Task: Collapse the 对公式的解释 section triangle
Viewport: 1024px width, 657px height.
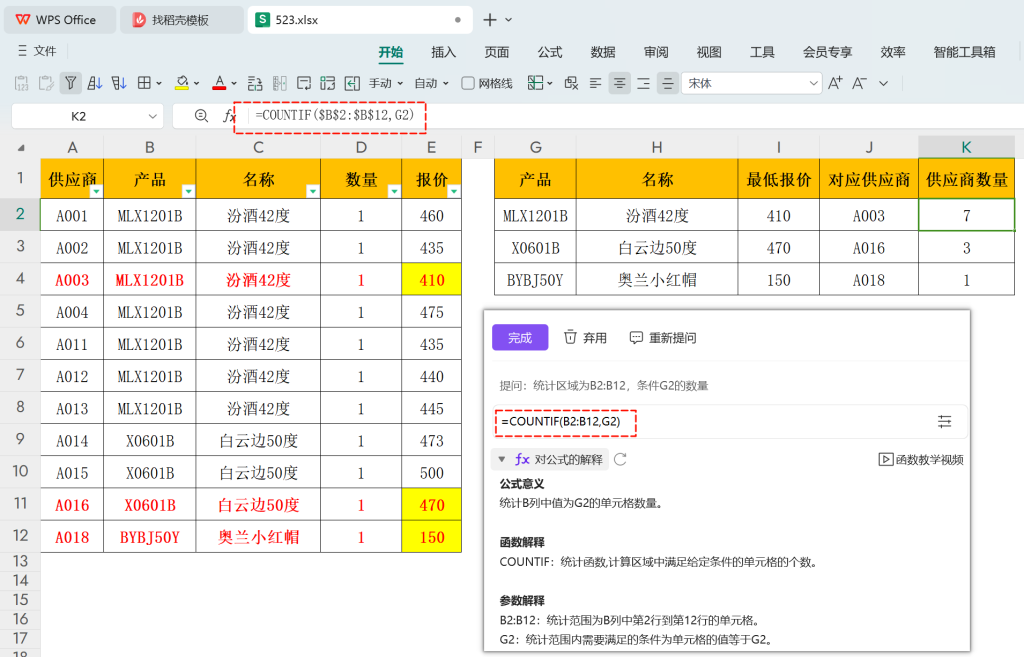Action: click(502, 459)
